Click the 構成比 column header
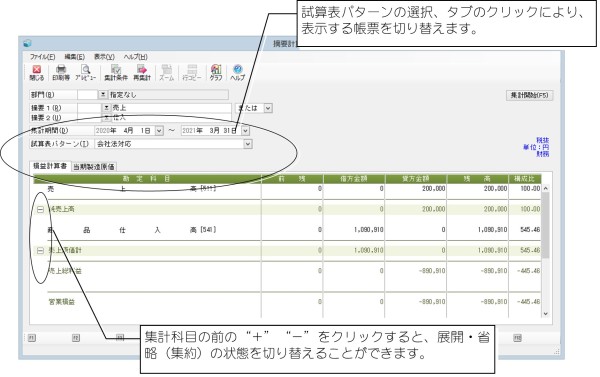 click(525, 179)
